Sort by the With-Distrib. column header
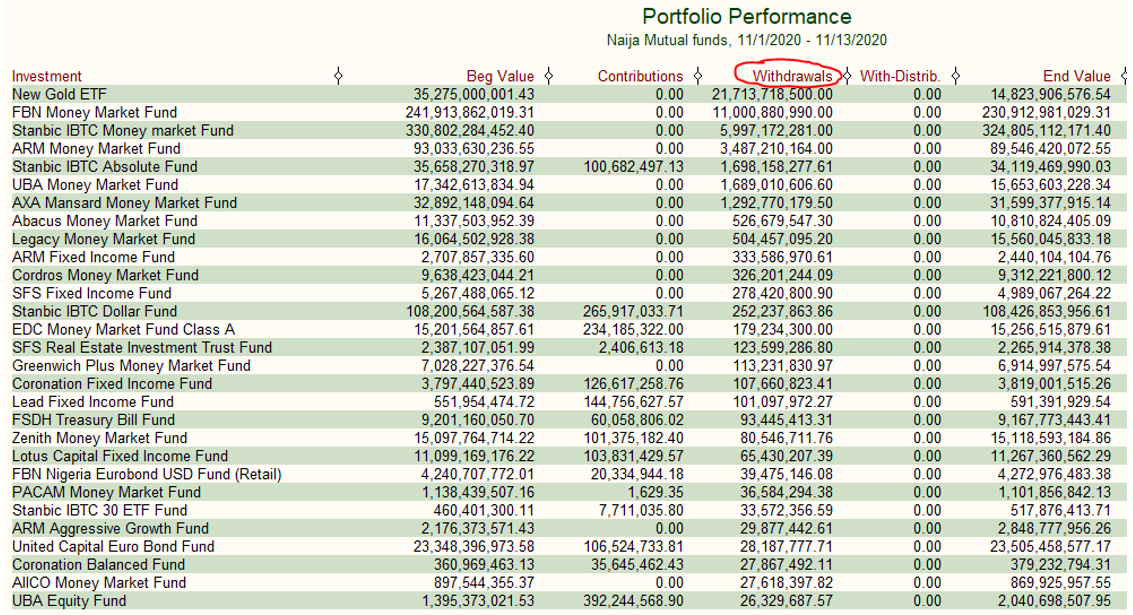The image size is (1133, 615). (x=900, y=76)
